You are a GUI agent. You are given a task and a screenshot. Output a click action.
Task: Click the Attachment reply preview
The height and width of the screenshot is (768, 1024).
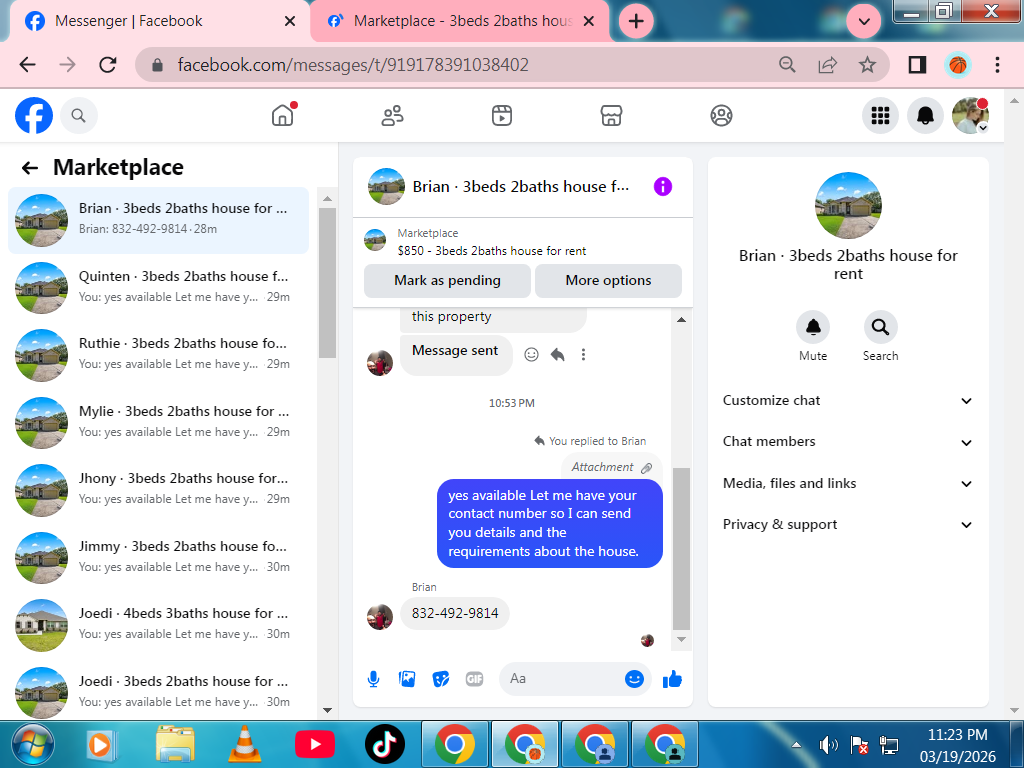coord(611,468)
